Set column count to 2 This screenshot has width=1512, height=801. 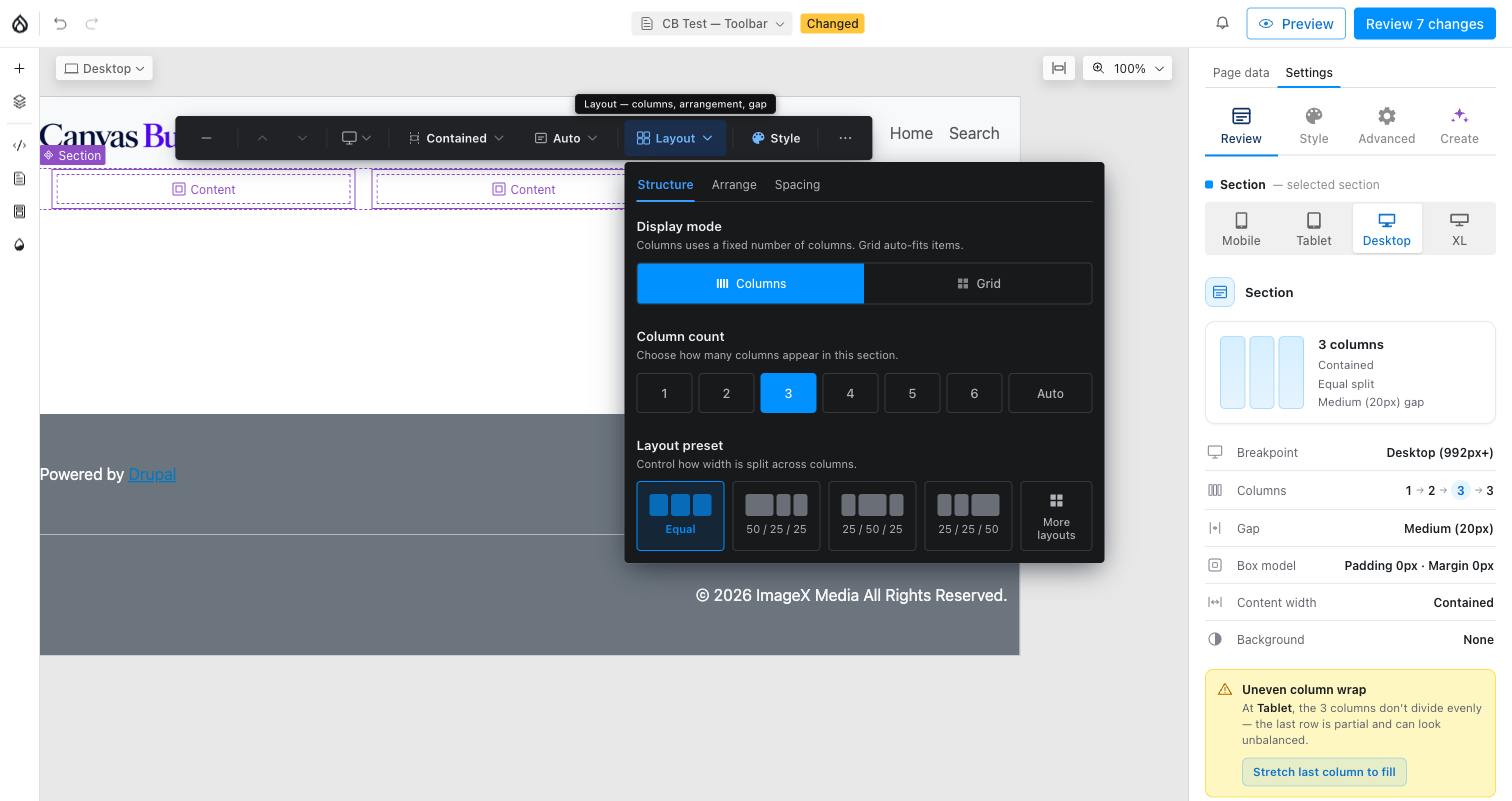click(x=726, y=393)
